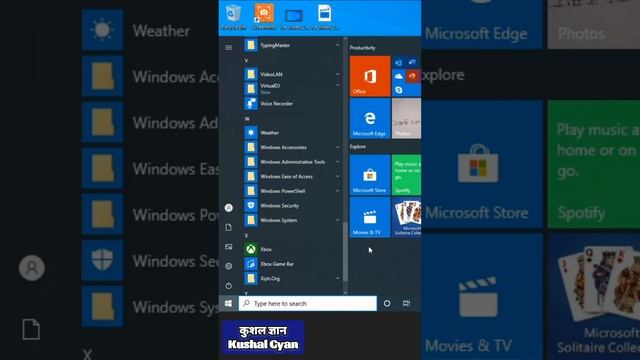Launch the Movies & TV tile
The image size is (640, 360).
370,217
